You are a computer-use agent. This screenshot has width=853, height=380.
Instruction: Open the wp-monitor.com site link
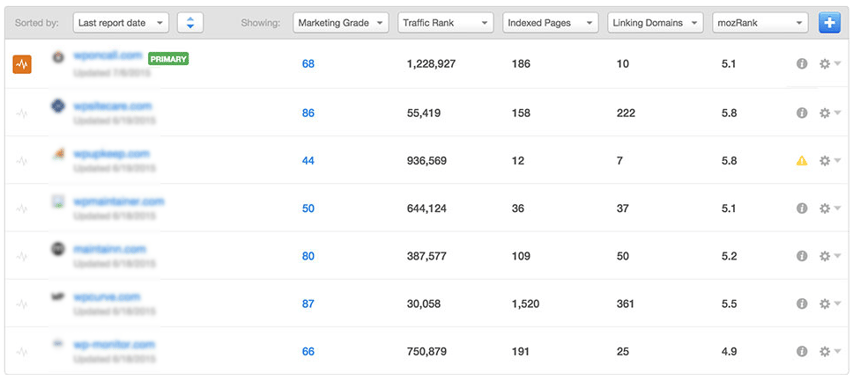tap(114, 345)
